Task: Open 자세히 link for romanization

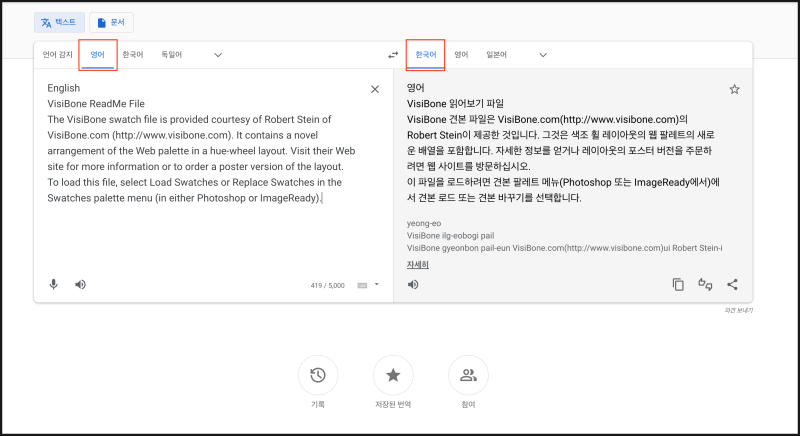Action: coord(417,265)
